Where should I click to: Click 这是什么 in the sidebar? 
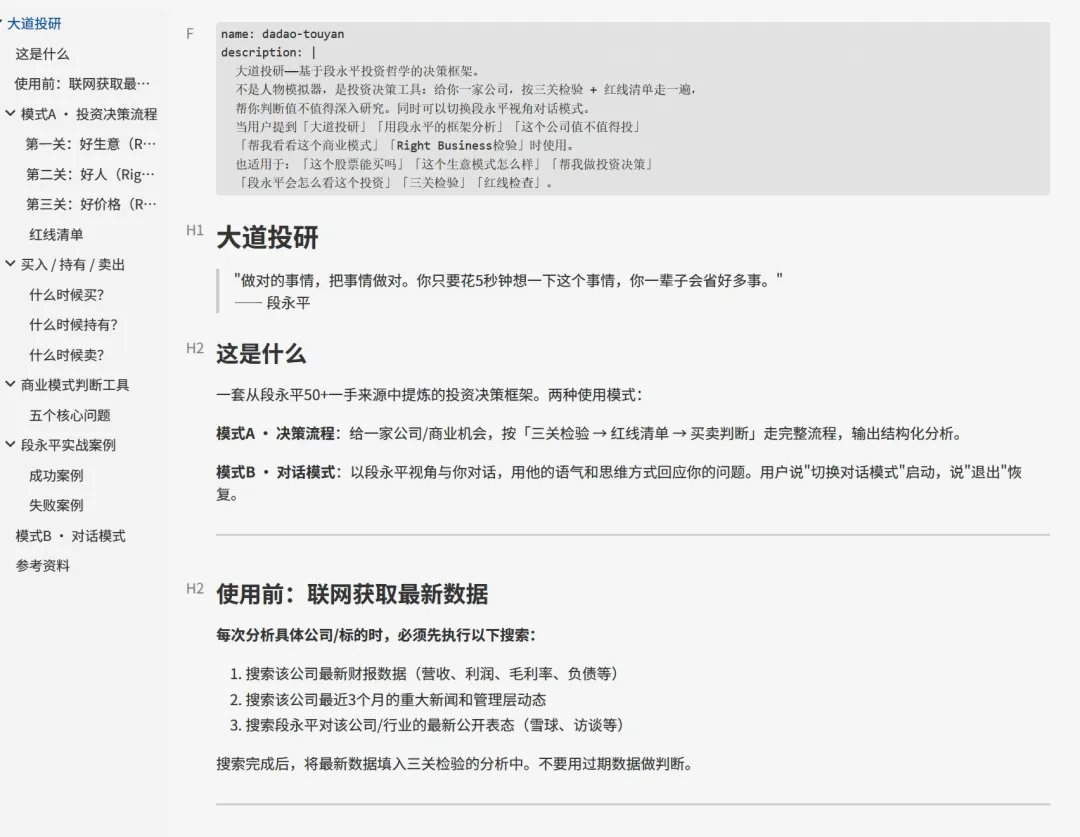coord(43,53)
